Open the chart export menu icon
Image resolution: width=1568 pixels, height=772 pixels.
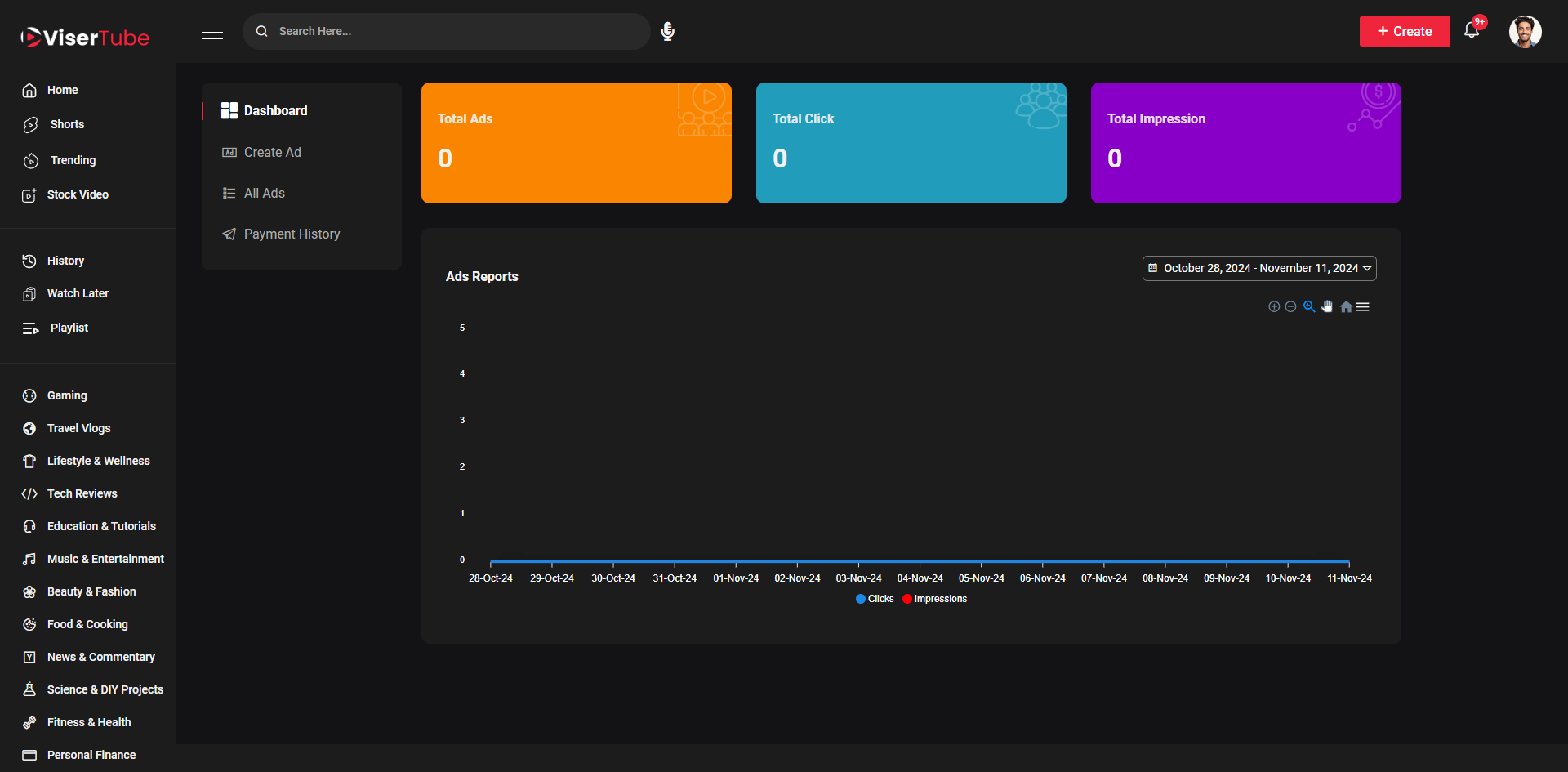pyautogui.click(x=1364, y=306)
